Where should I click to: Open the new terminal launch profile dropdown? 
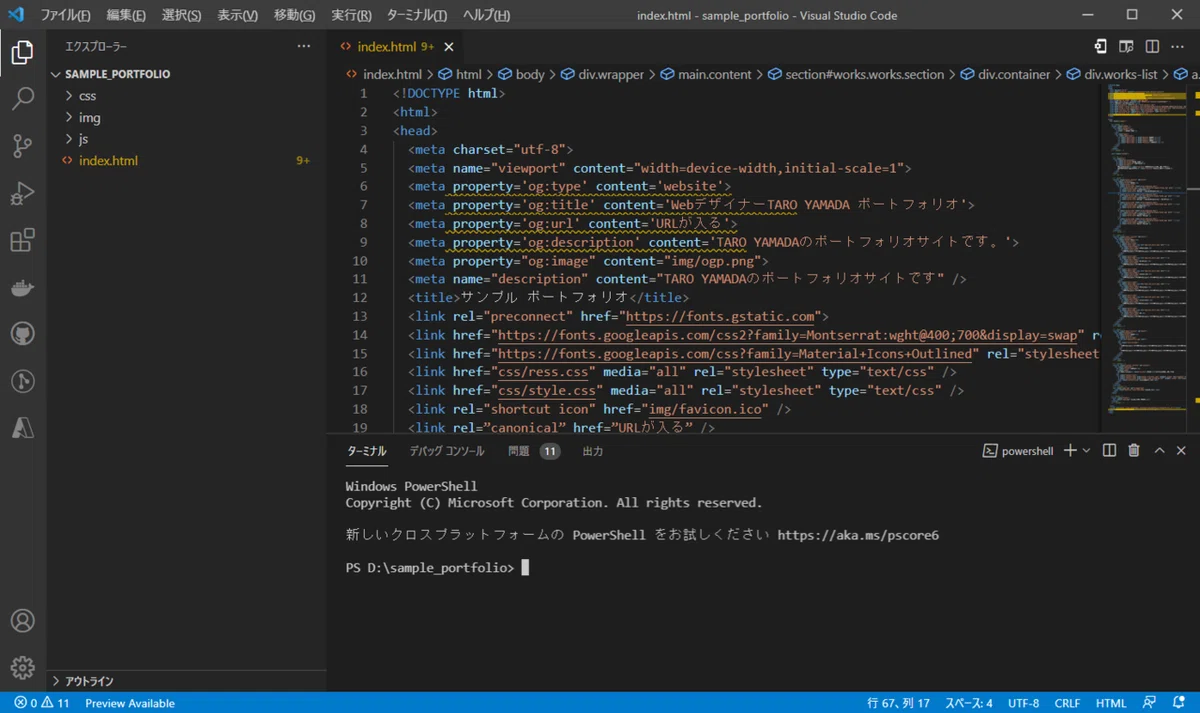[x=1086, y=451]
